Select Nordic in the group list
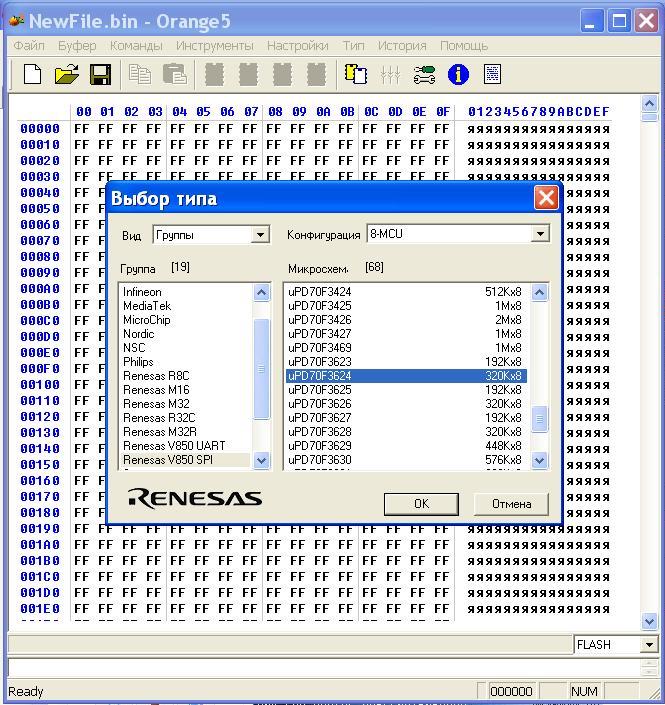Image resolution: width=665 pixels, height=705 pixels. [186, 334]
